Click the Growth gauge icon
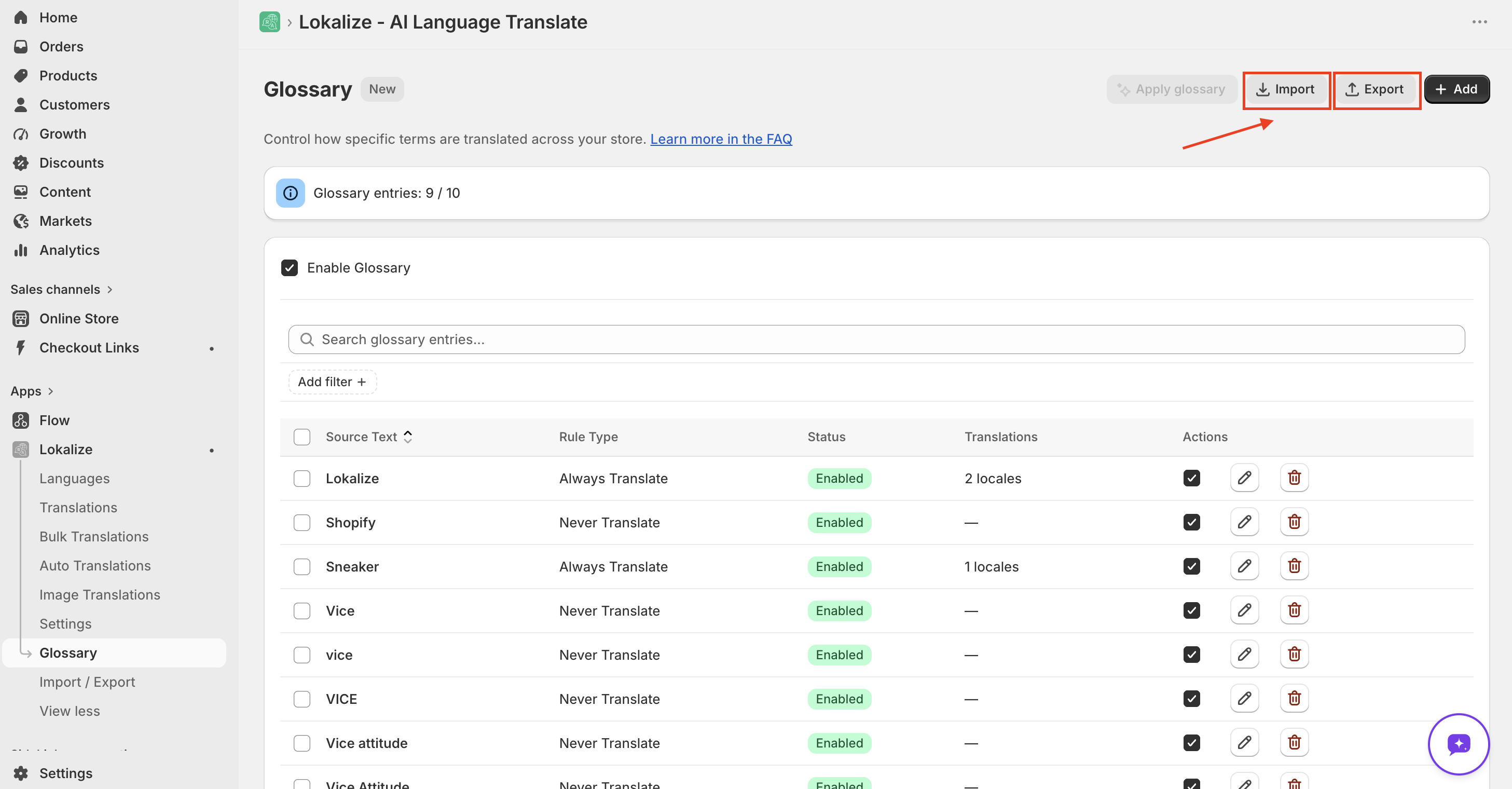The image size is (1512, 789). pos(21,134)
